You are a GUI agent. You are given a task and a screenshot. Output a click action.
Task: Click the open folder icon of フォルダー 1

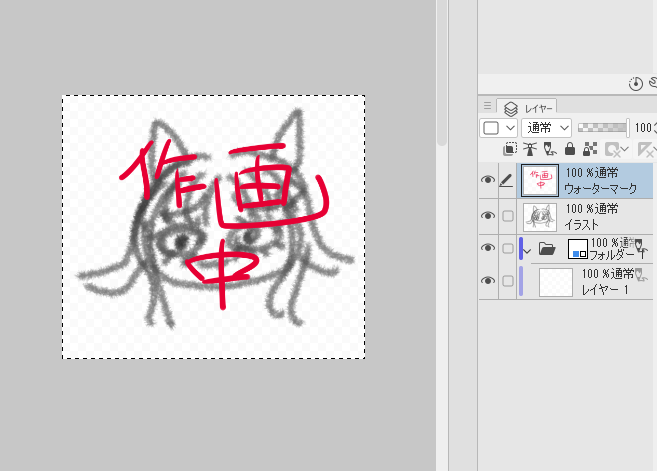[x=547, y=248]
